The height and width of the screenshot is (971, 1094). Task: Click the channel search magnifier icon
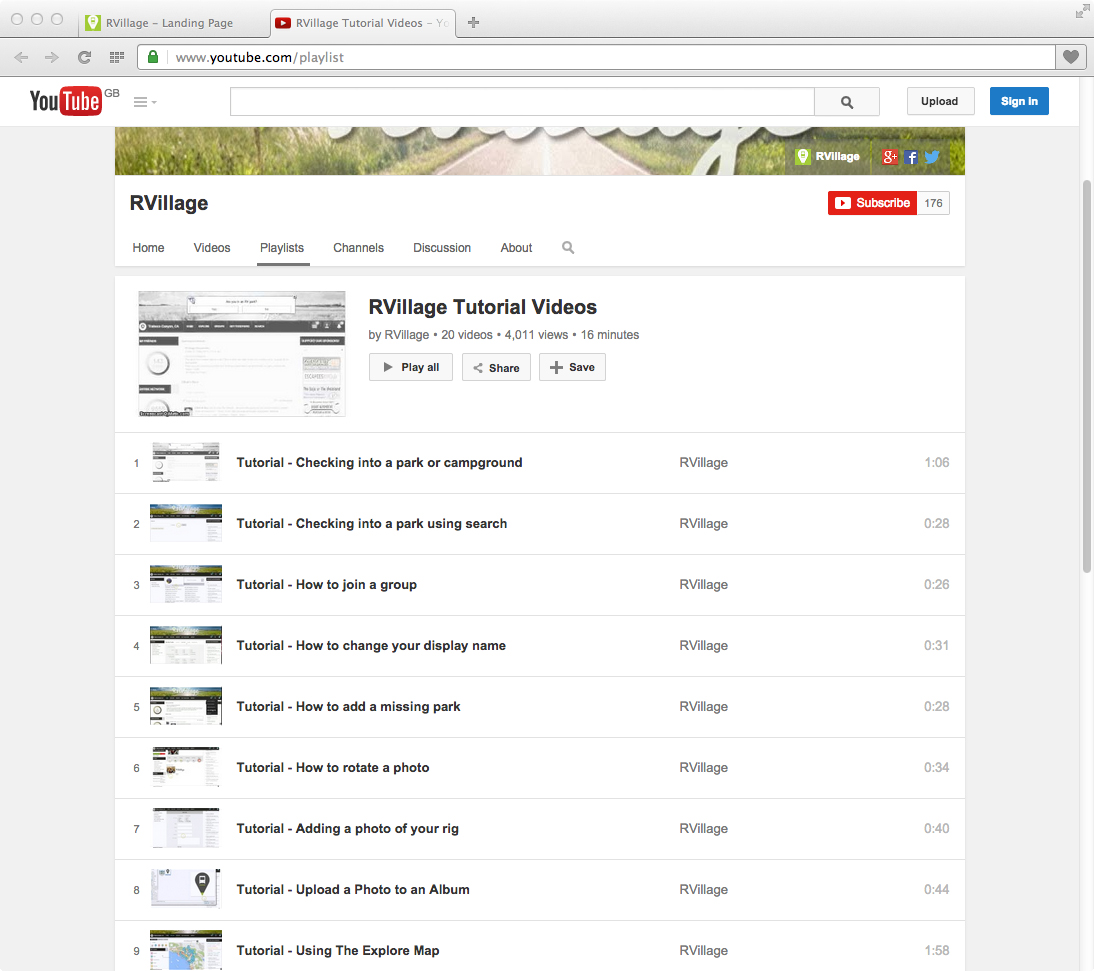click(x=568, y=248)
